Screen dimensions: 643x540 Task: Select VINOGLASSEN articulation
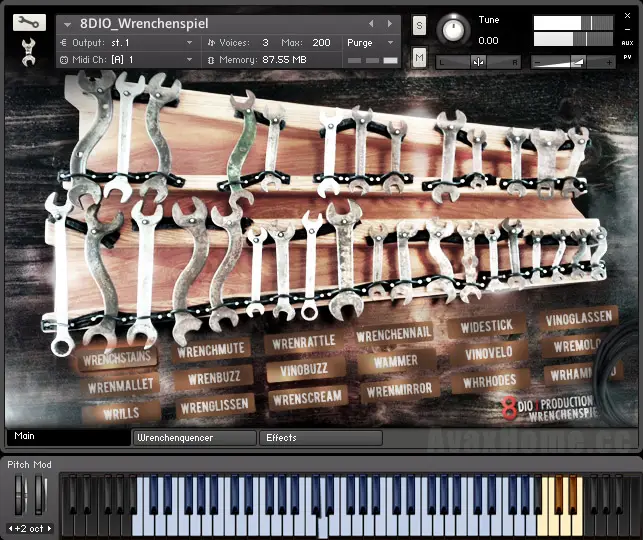point(579,318)
